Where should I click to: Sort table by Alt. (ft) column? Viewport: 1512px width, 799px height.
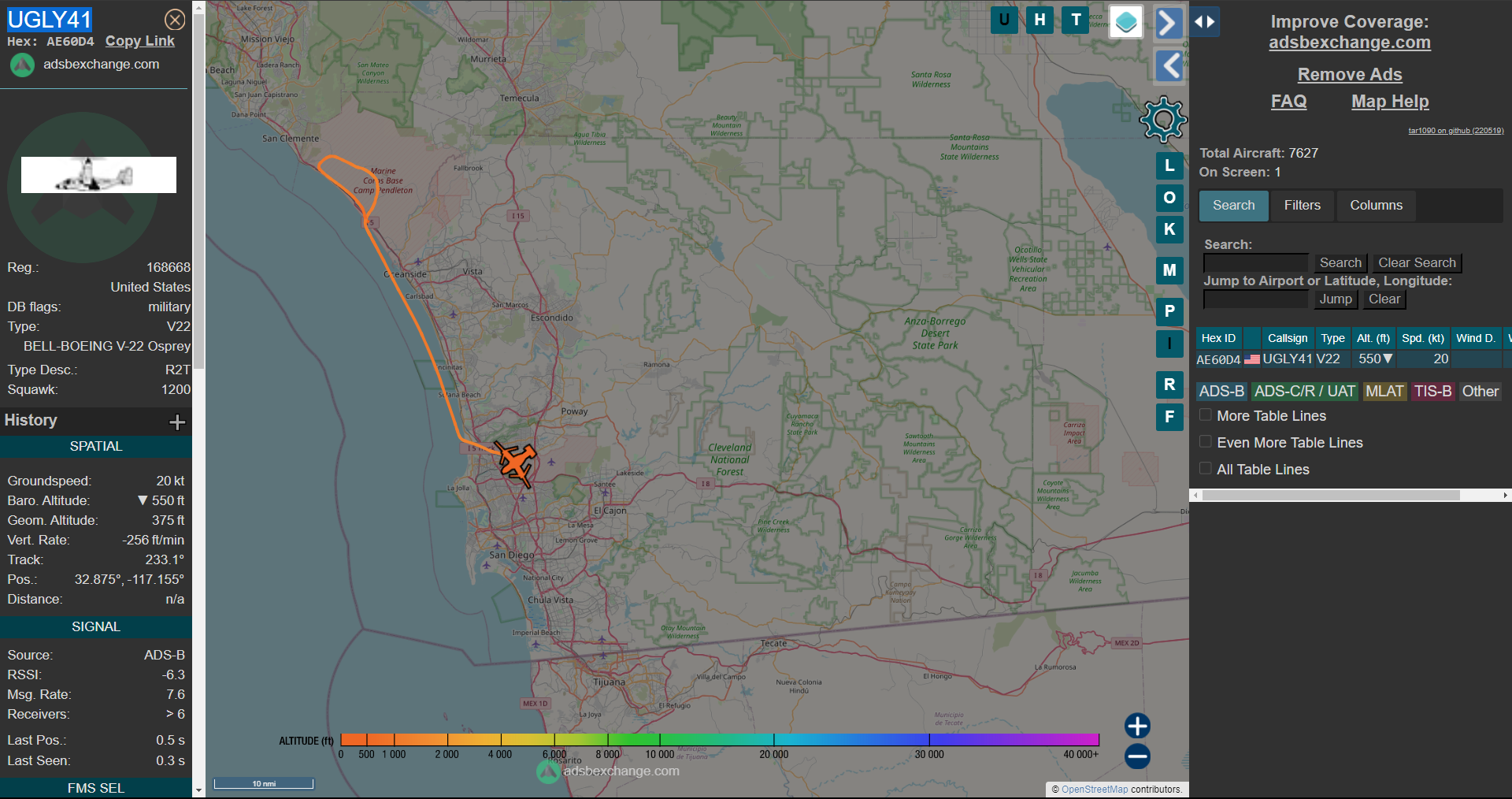coord(1373,338)
